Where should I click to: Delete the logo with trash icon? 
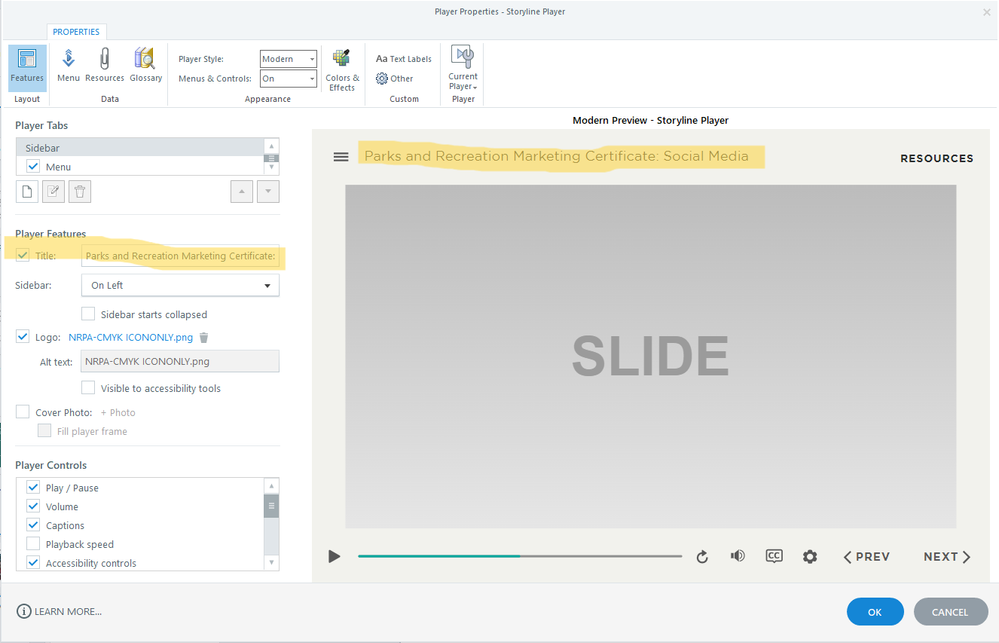click(x=204, y=338)
